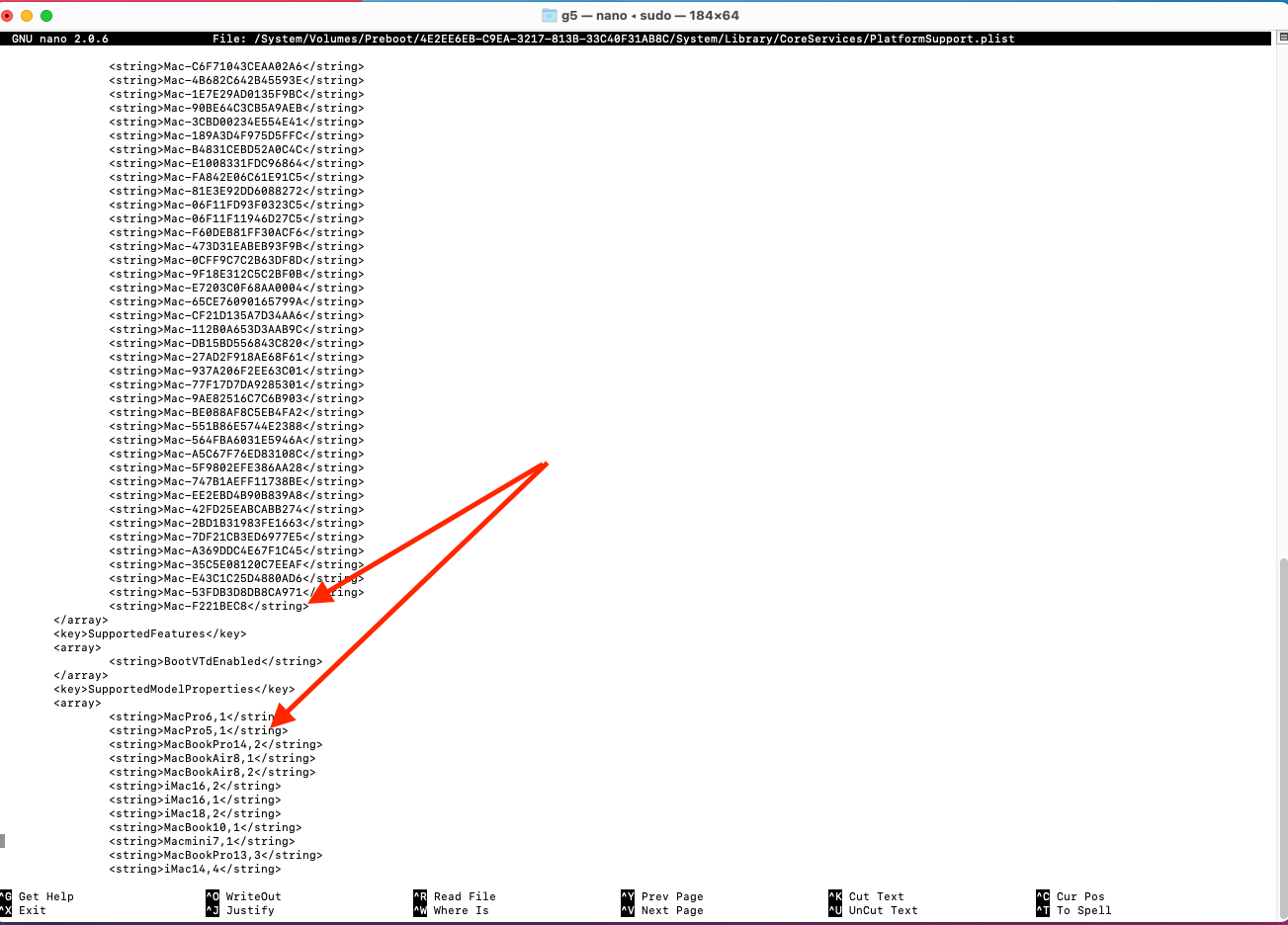Viewport: 1288px width, 925px height.
Task: Place cursor on Mac-747B1AEFF11738BE line
Action: click(236, 481)
